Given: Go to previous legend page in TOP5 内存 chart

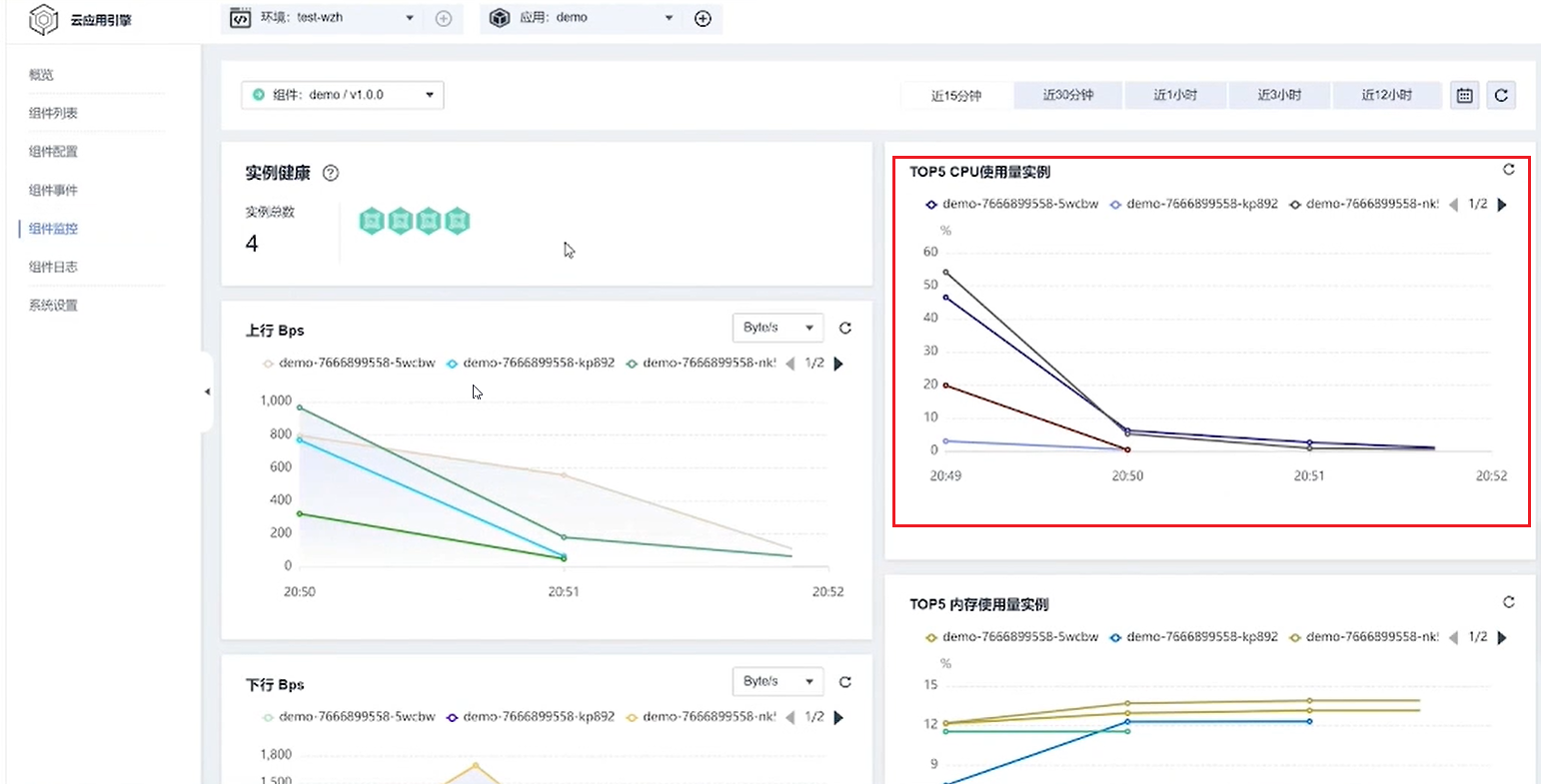Looking at the screenshot, I should 1454,637.
